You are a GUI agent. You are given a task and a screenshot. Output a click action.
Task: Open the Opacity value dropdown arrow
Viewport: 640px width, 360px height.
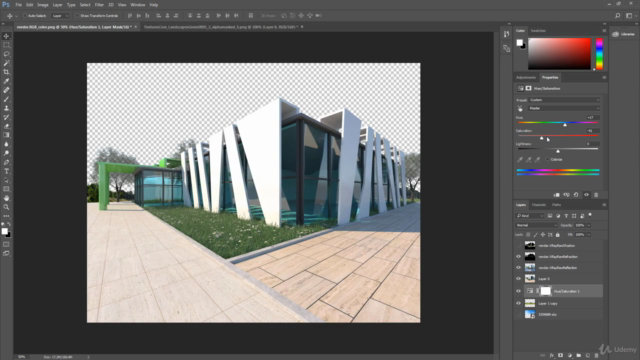click(x=589, y=225)
